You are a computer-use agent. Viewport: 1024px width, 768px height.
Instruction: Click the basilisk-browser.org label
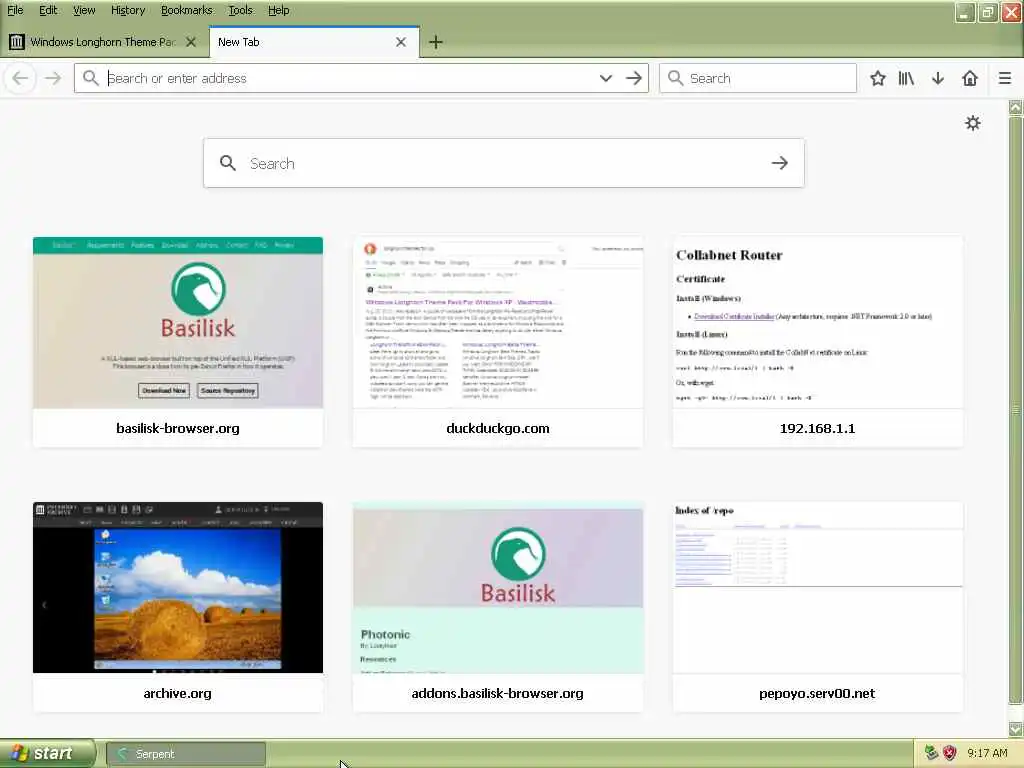(178, 428)
